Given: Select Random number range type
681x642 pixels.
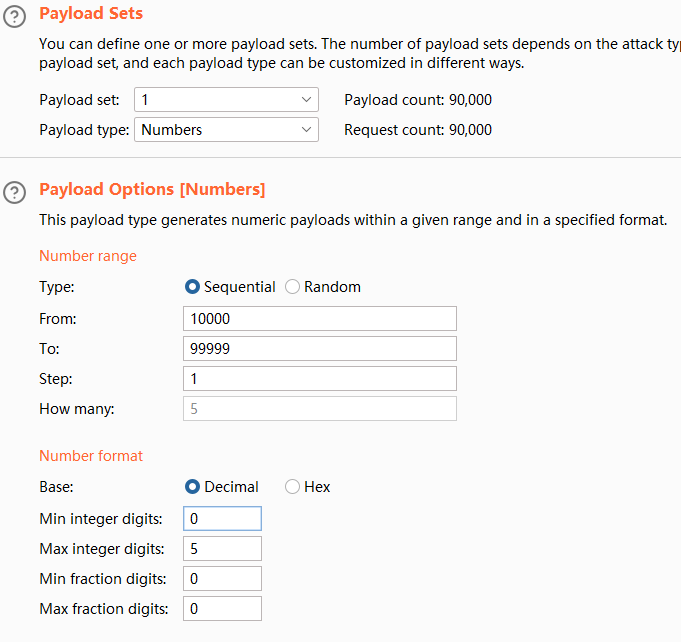Looking at the screenshot, I should click(293, 287).
